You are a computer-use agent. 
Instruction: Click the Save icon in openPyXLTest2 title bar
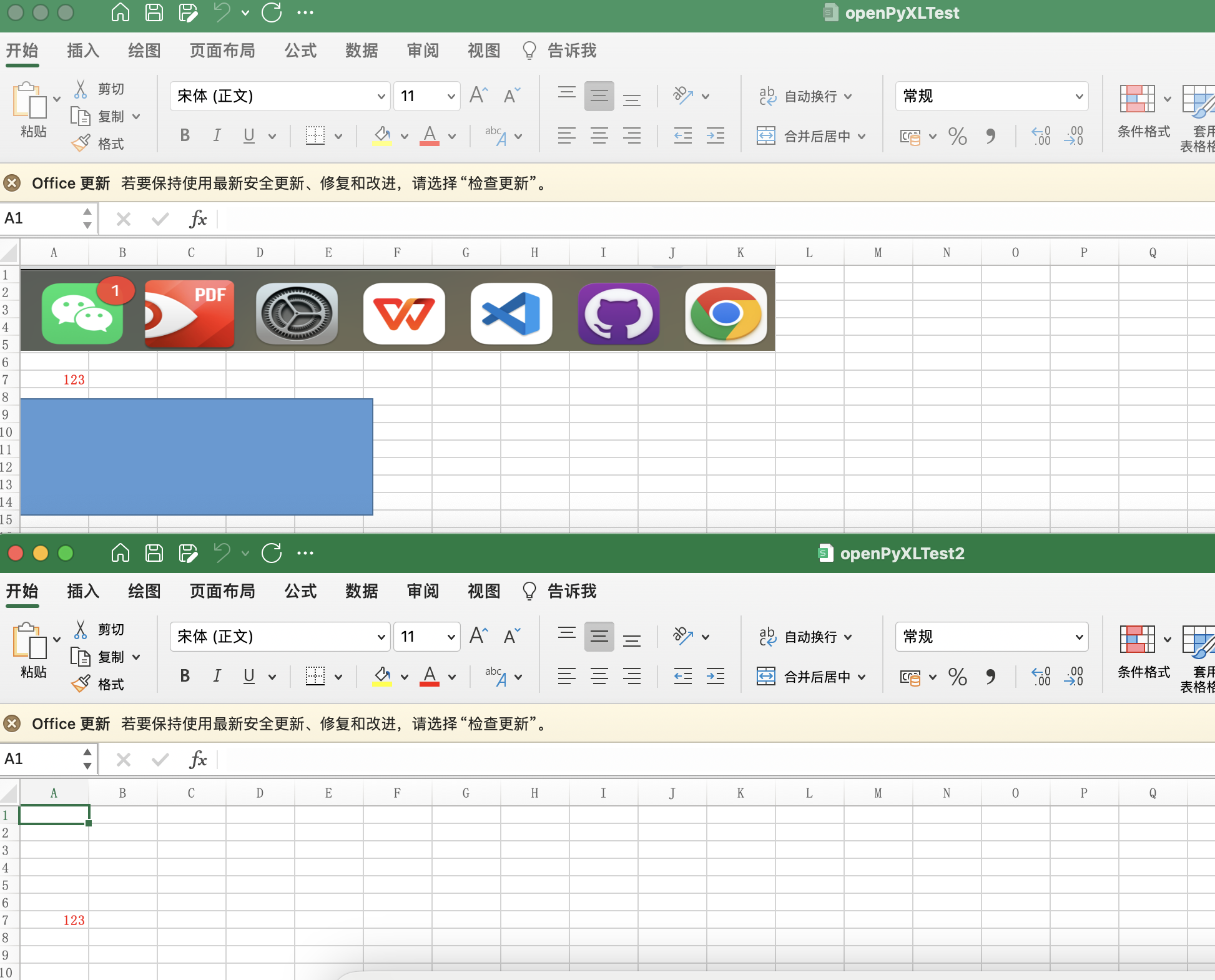tap(154, 553)
